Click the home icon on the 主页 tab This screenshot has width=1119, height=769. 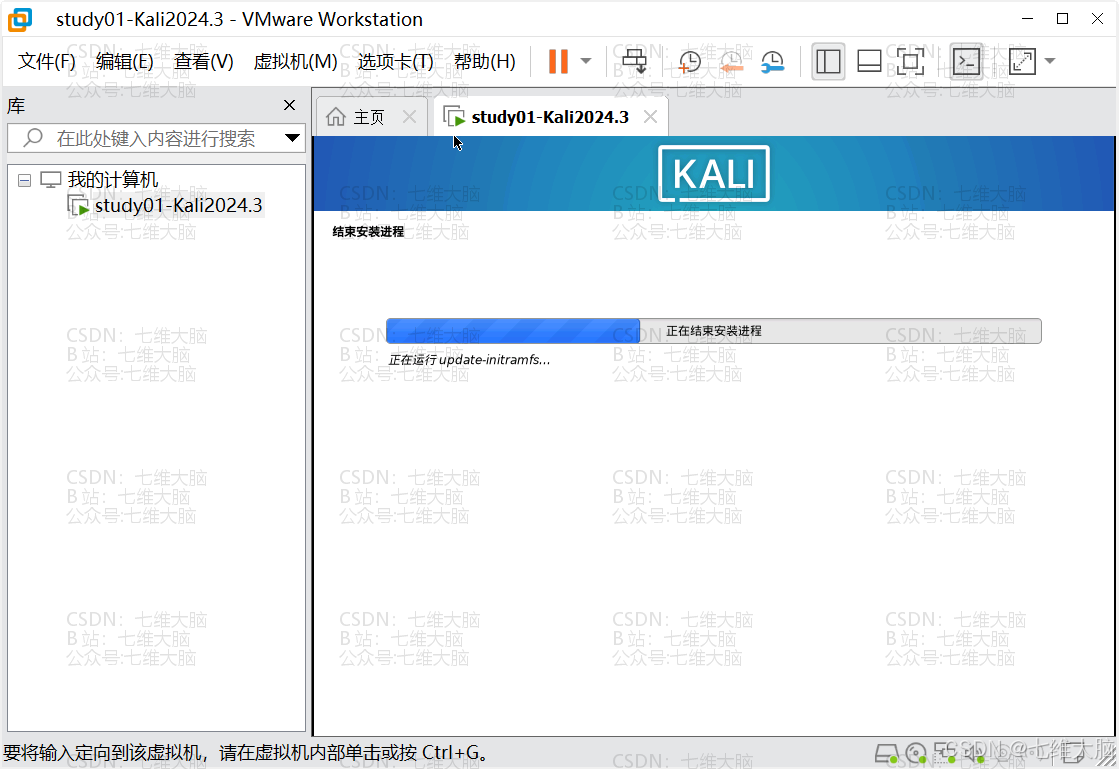point(336,117)
